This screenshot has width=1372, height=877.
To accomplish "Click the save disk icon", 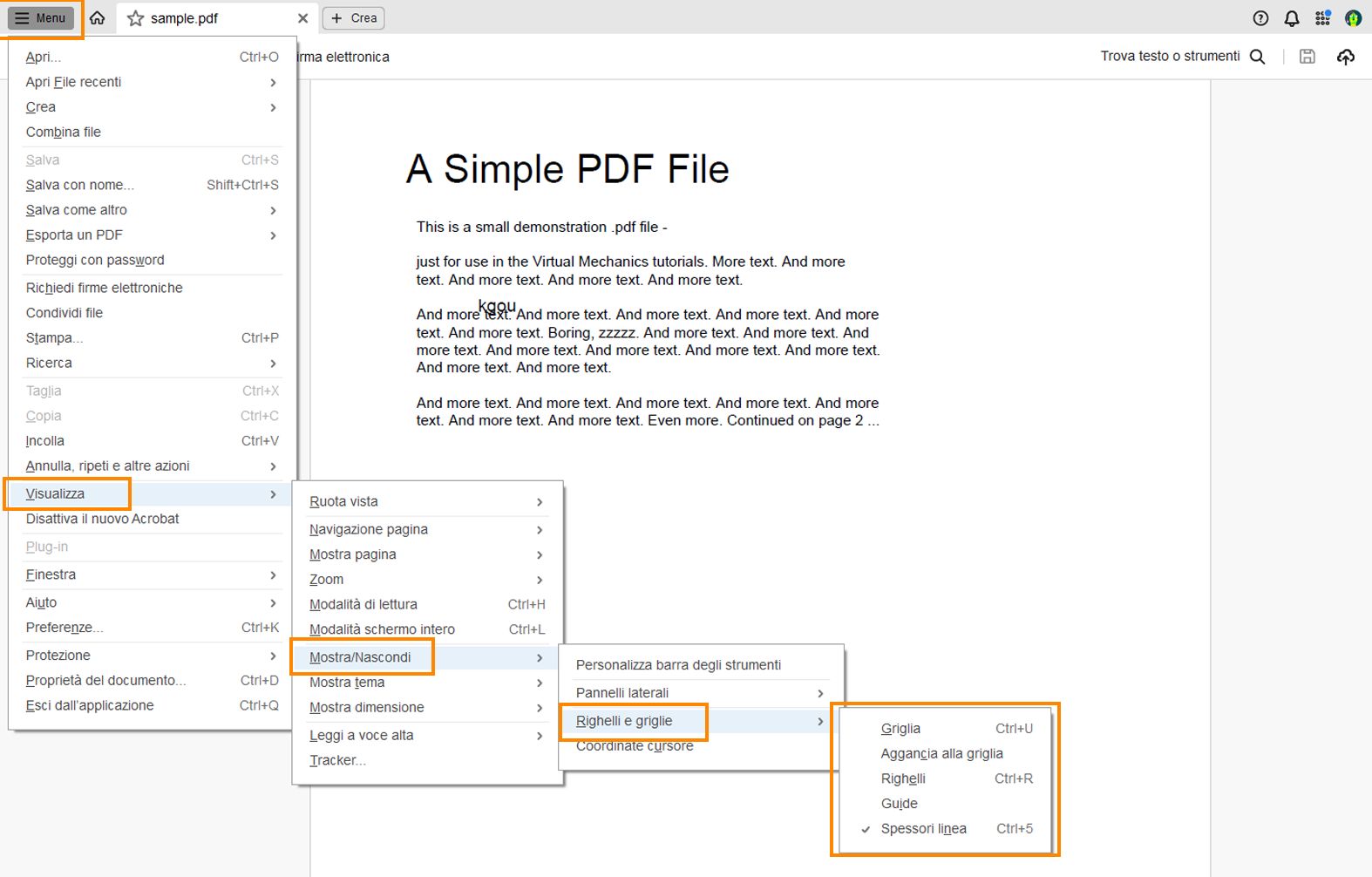I will click(1307, 57).
